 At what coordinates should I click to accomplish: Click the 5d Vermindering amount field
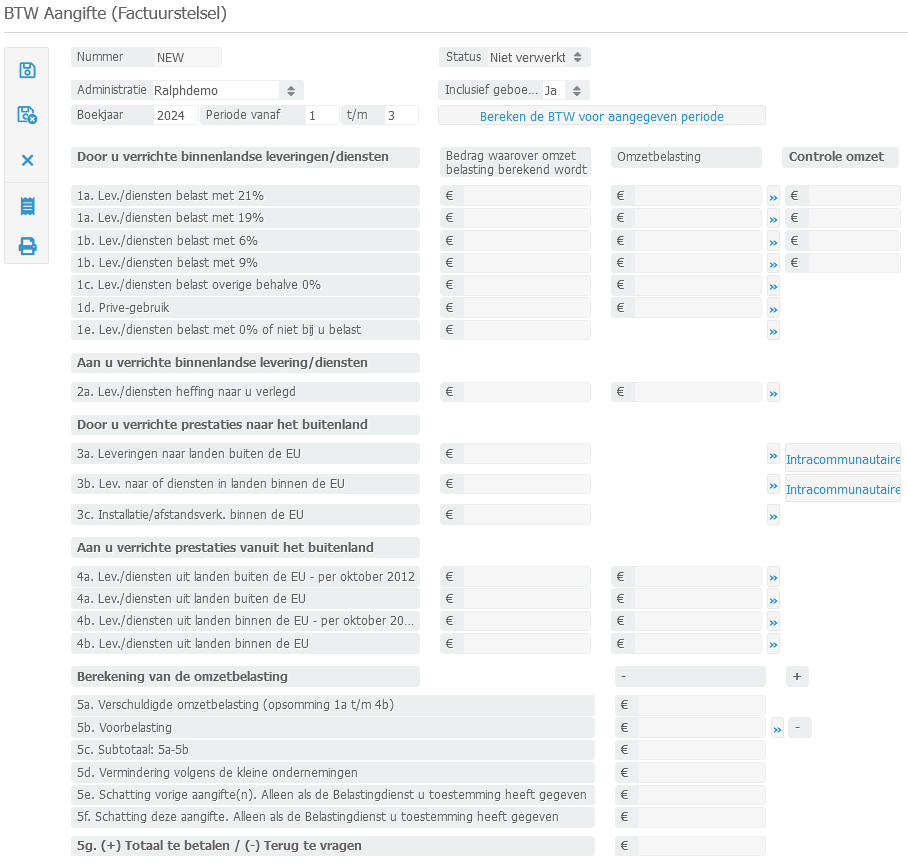click(x=701, y=772)
